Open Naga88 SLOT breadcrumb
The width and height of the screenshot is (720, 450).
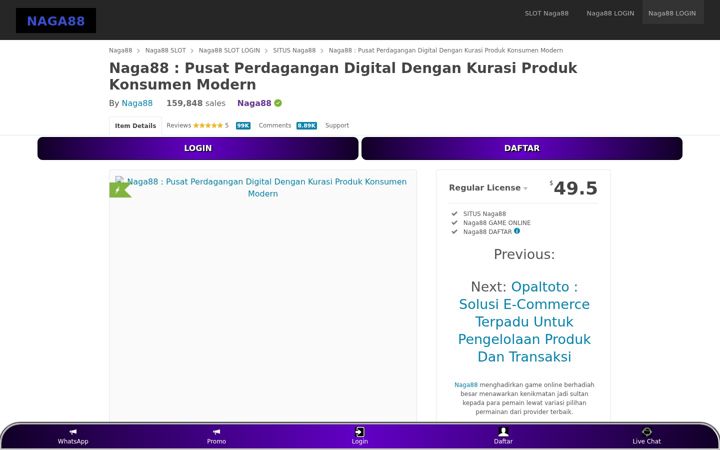click(165, 51)
